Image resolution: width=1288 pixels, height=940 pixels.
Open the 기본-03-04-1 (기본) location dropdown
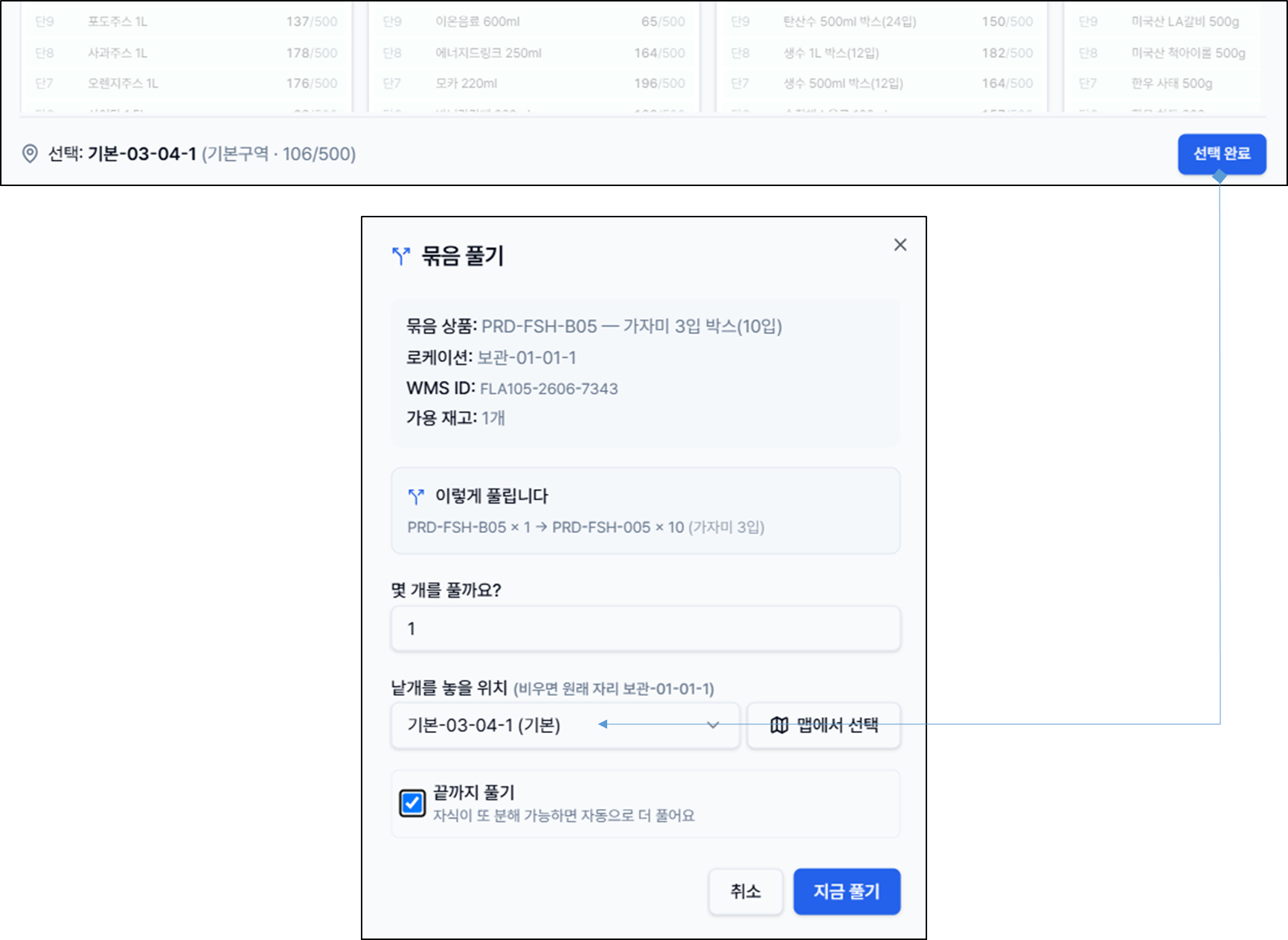tap(565, 725)
